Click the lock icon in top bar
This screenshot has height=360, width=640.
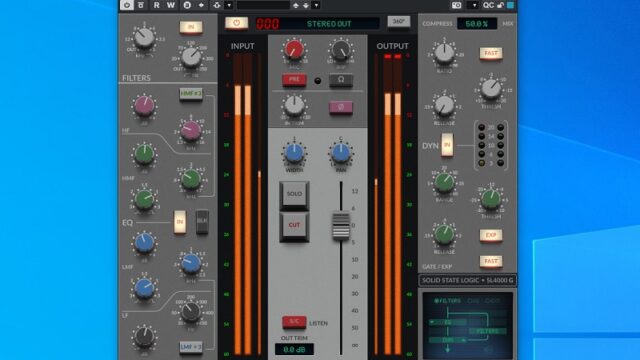(501, 5)
